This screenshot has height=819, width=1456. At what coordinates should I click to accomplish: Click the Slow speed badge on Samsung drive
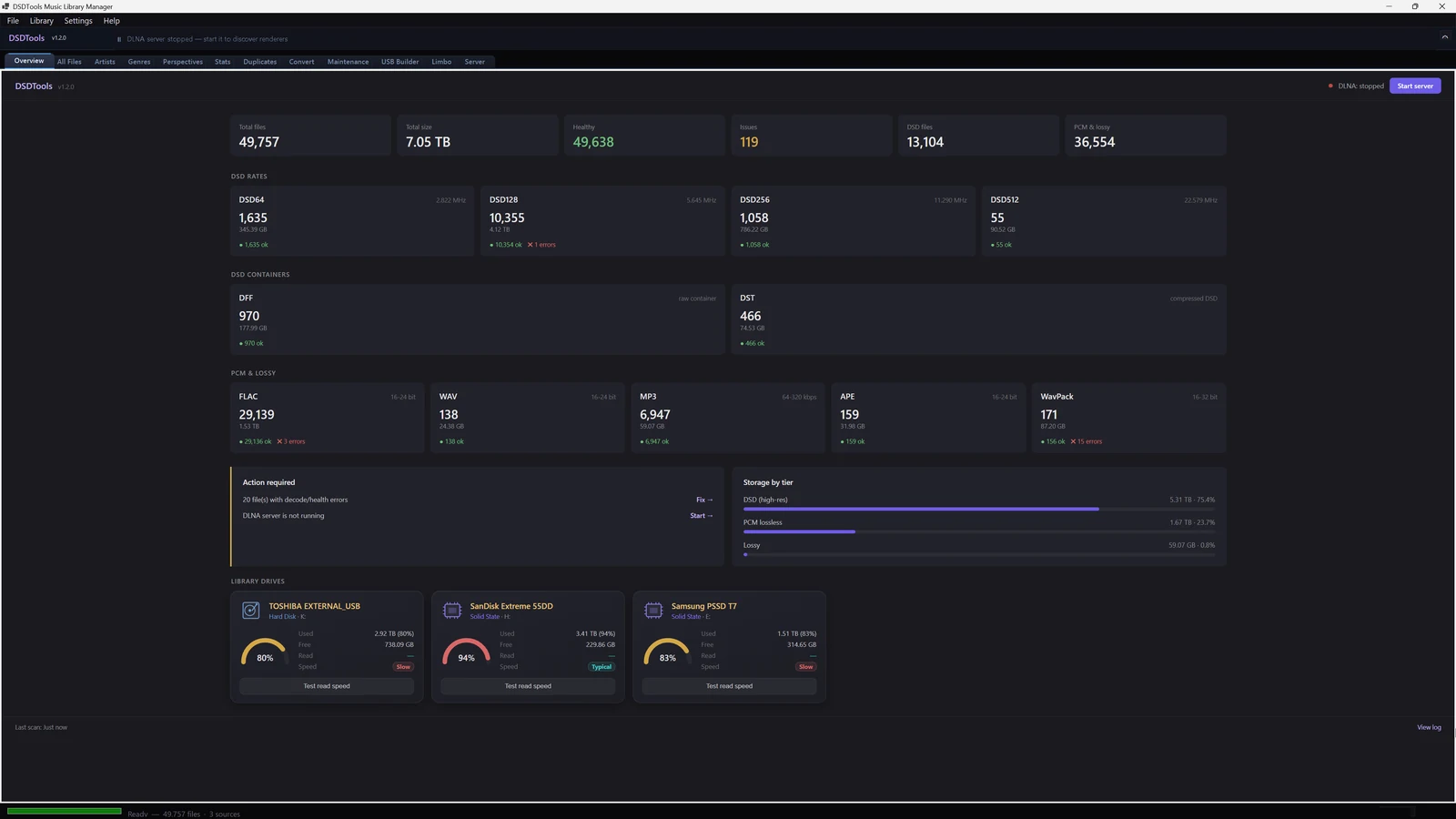point(805,667)
